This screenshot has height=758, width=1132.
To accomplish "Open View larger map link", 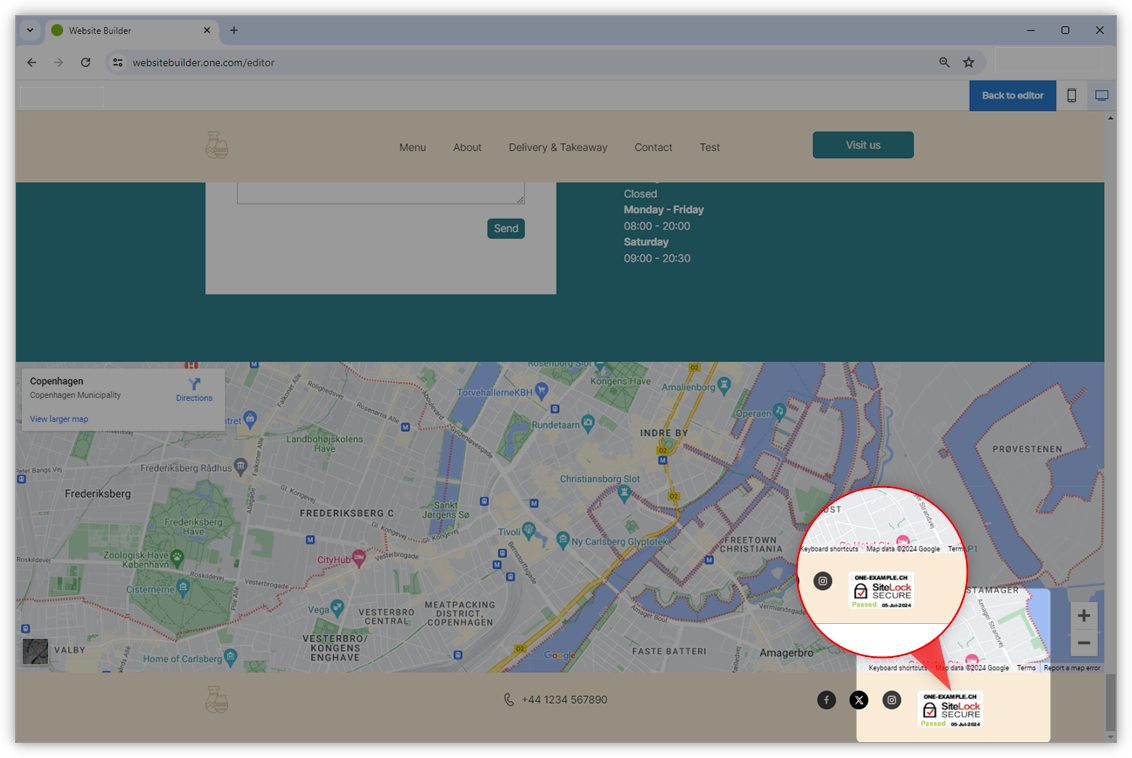I will (x=59, y=419).
